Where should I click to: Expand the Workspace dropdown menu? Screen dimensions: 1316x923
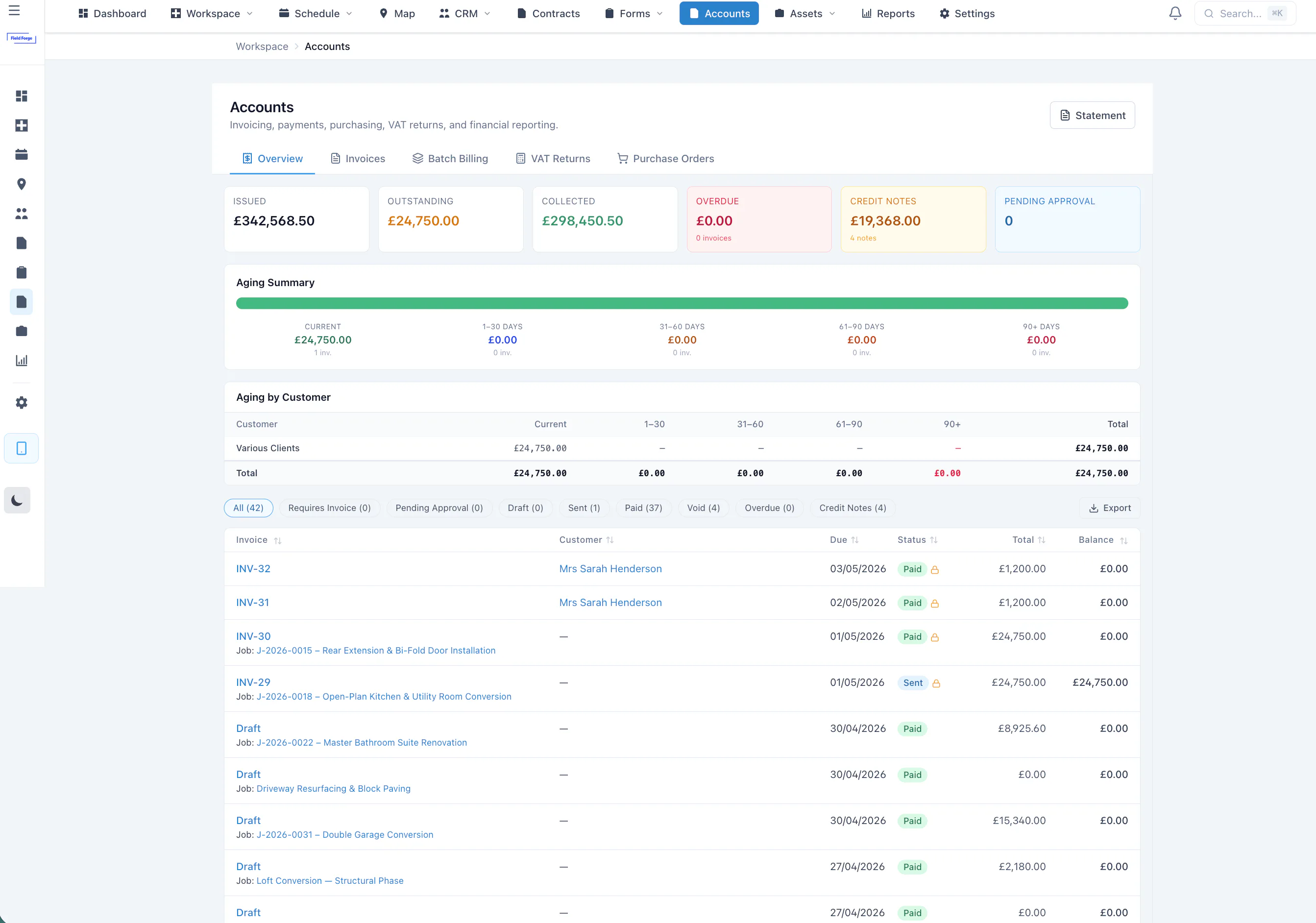coord(212,13)
